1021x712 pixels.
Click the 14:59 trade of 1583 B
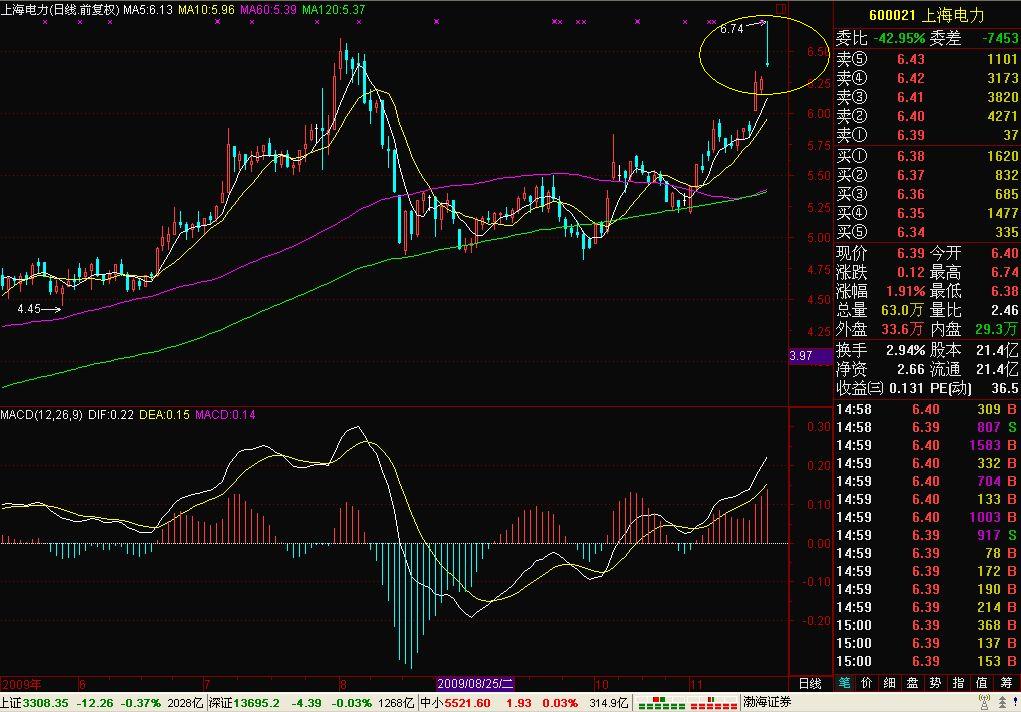(927, 446)
